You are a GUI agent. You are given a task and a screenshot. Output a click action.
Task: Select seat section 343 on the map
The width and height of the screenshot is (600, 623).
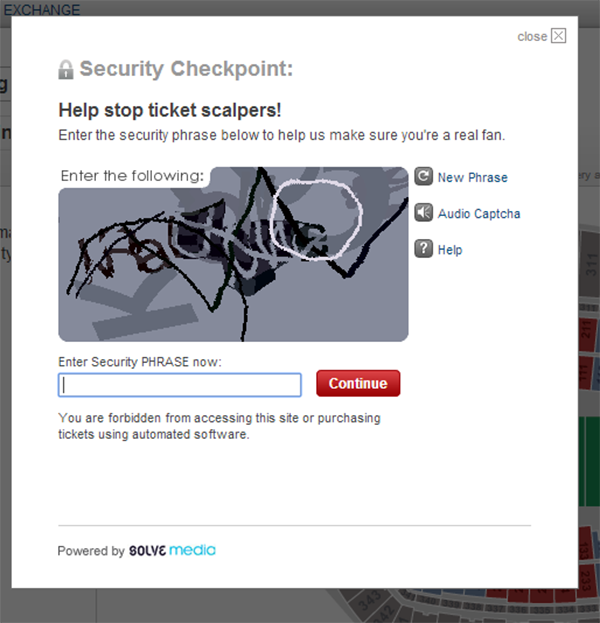[x=368, y=598]
